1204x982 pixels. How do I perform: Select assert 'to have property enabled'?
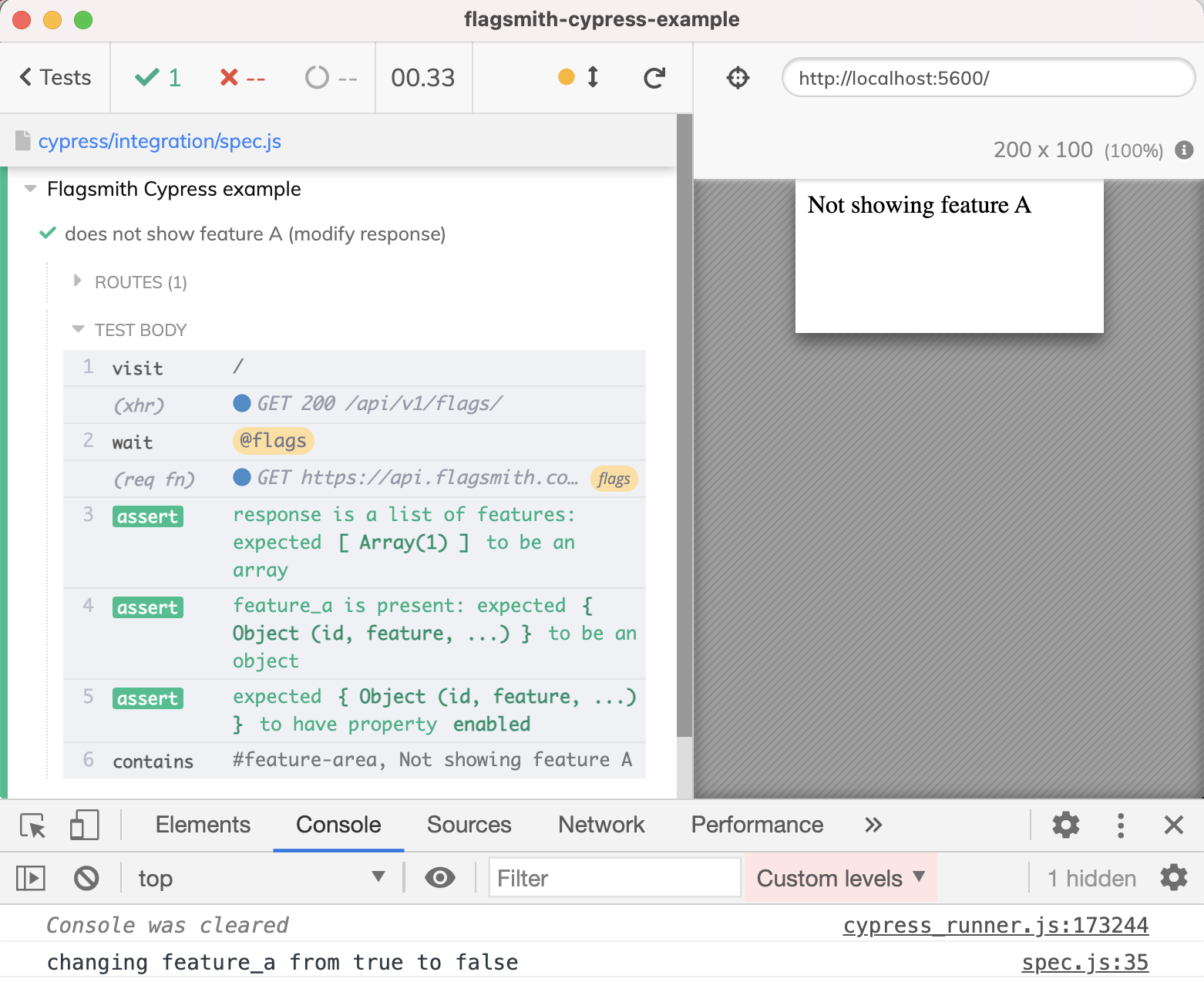(355, 711)
